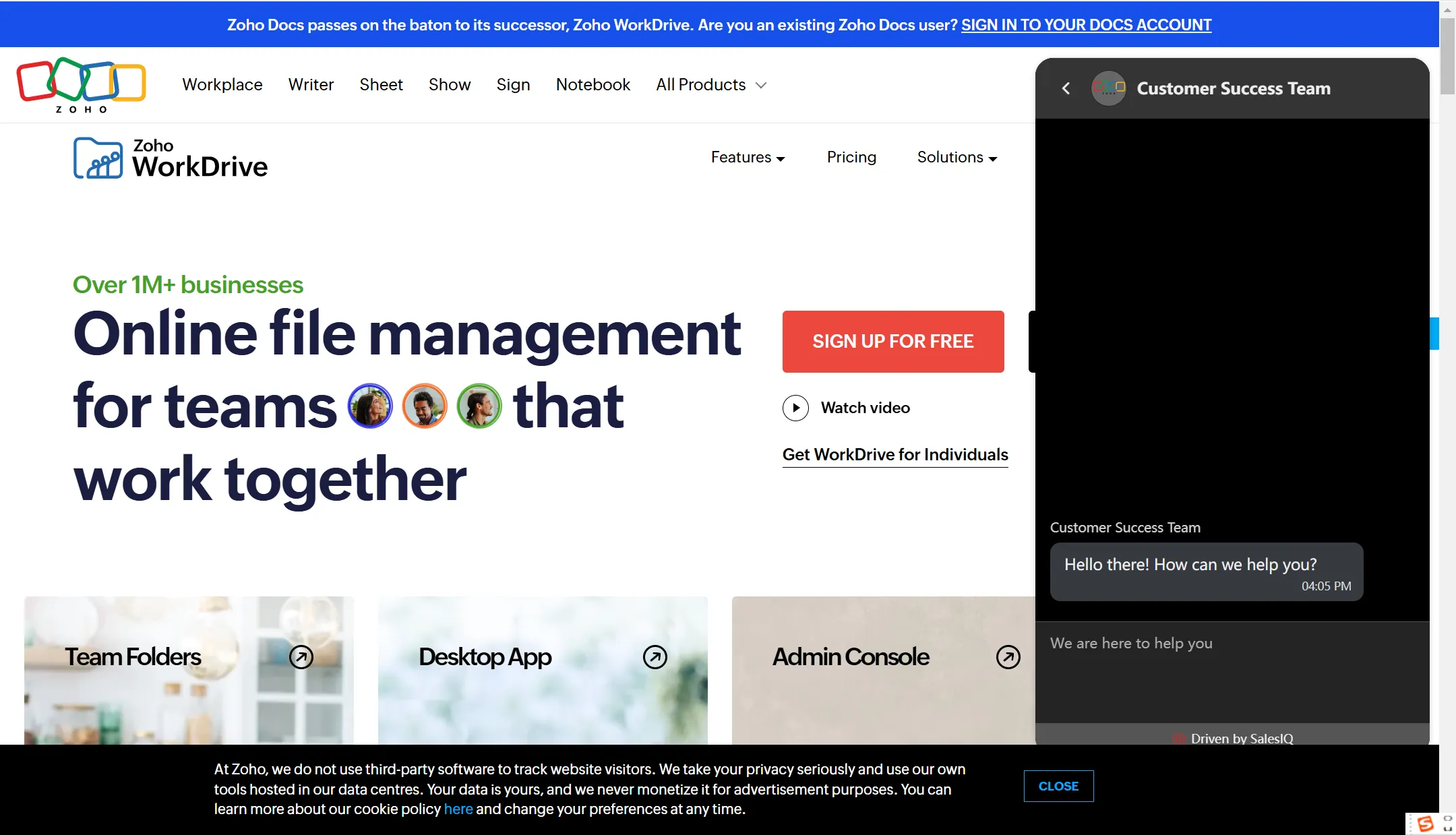Play the Watch video button
This screenshot has width=1456, height=835.
pos(795,408)
